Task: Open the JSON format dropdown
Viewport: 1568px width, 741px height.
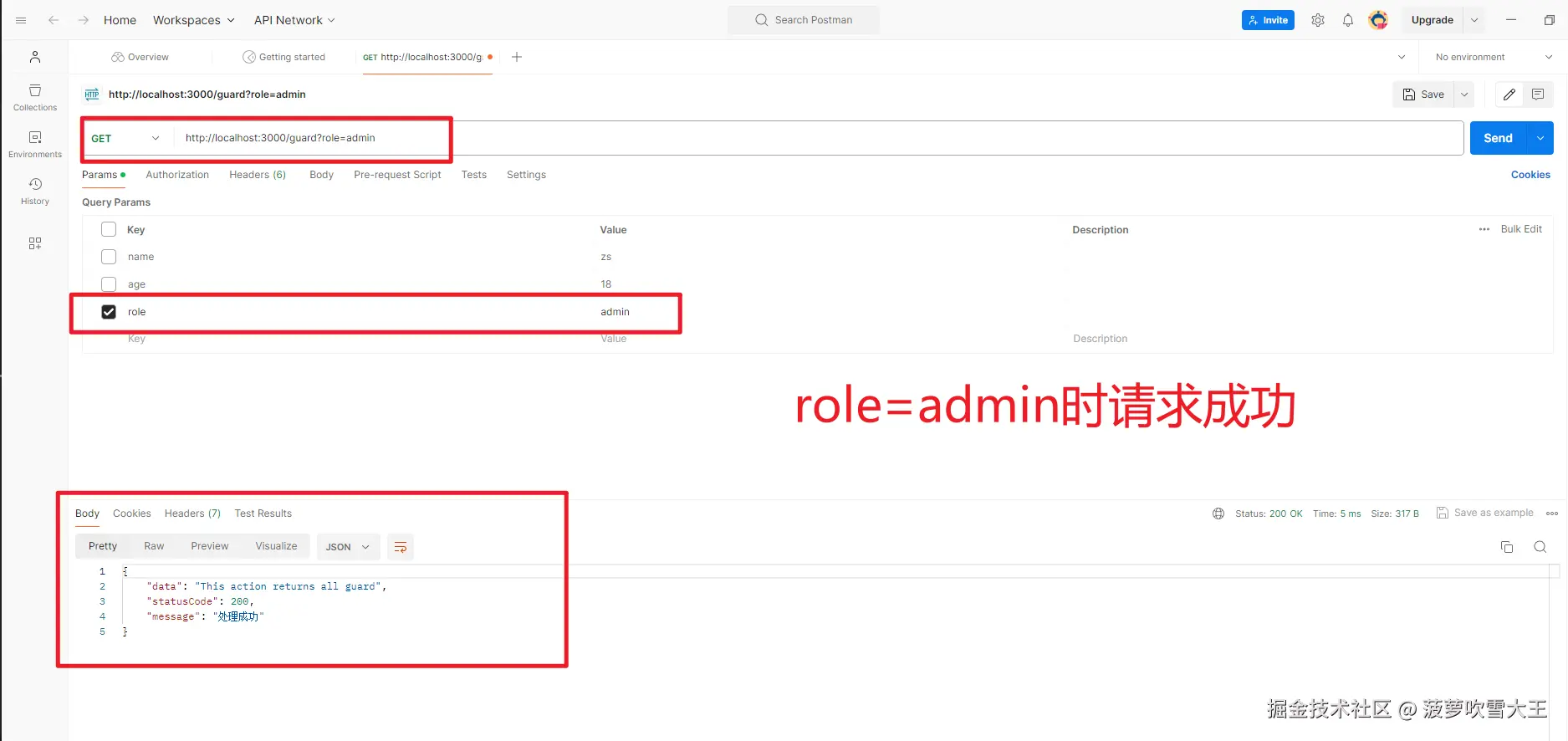Action: click(x=349, y=547)
